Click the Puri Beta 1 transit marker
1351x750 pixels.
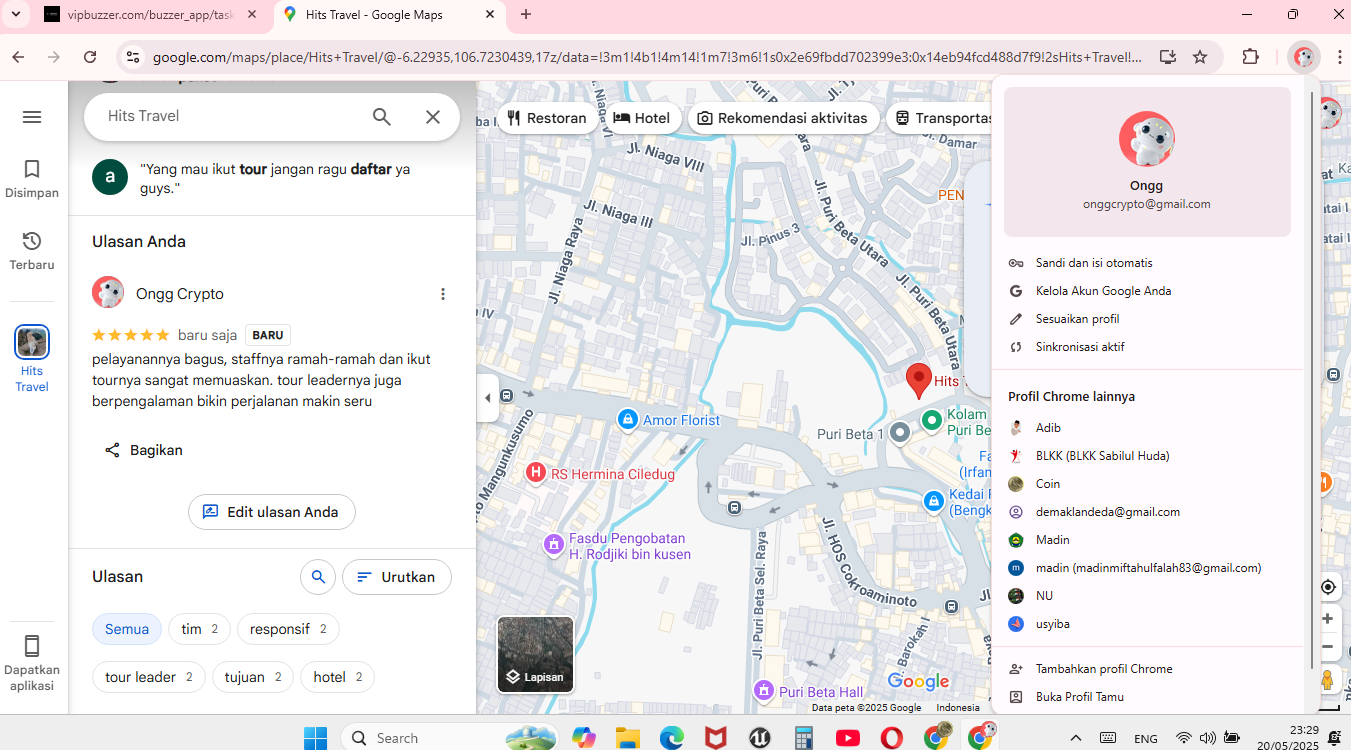(x=899, y=433)
